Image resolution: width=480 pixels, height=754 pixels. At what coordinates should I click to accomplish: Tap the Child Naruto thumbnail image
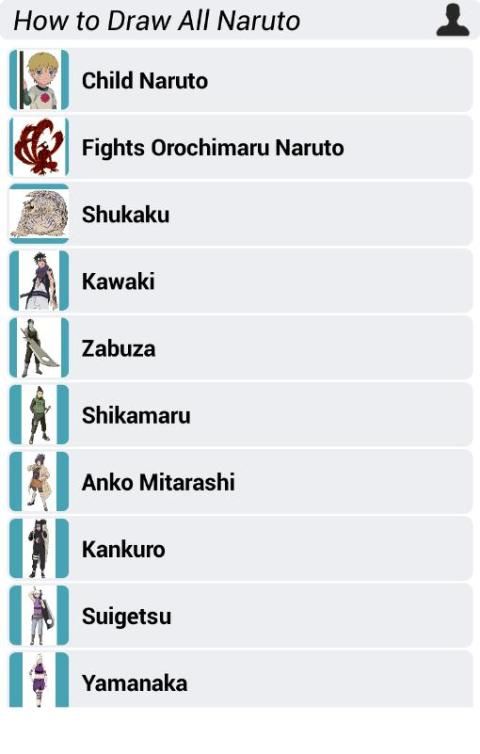coord(39,80)
